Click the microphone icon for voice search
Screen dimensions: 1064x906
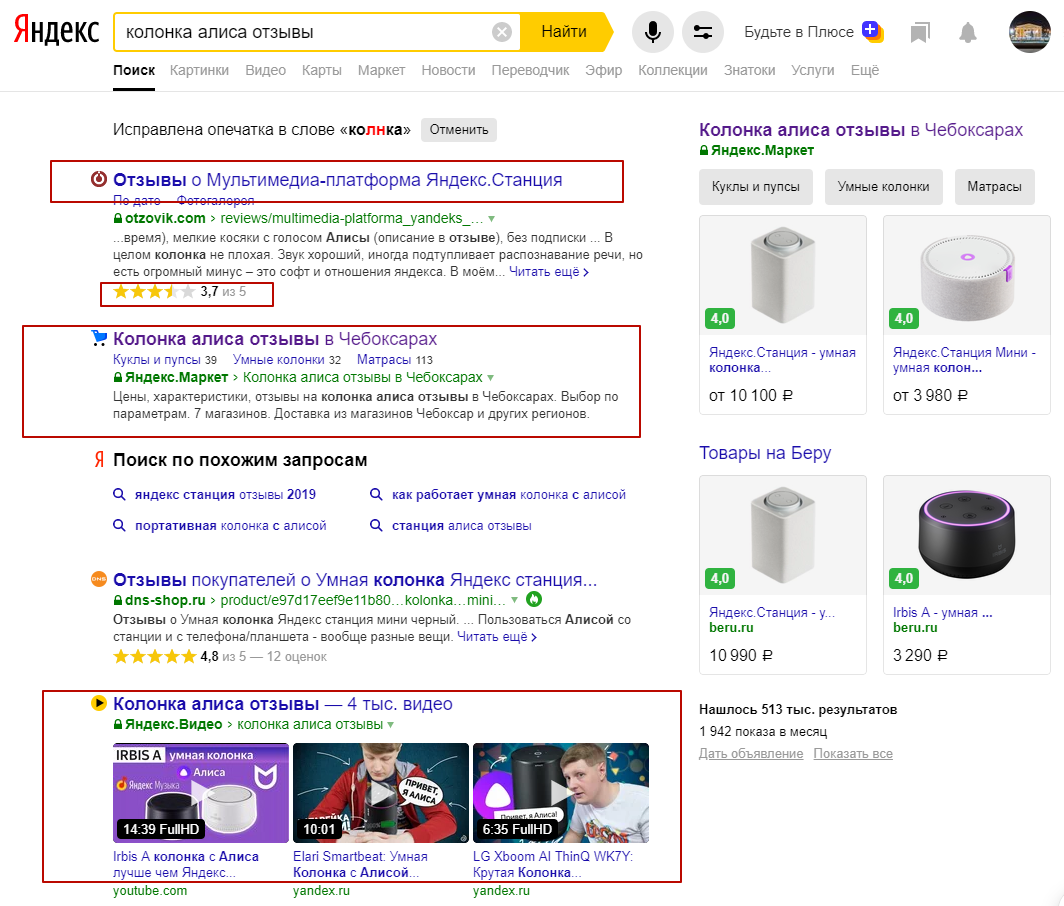coord(652,31)
